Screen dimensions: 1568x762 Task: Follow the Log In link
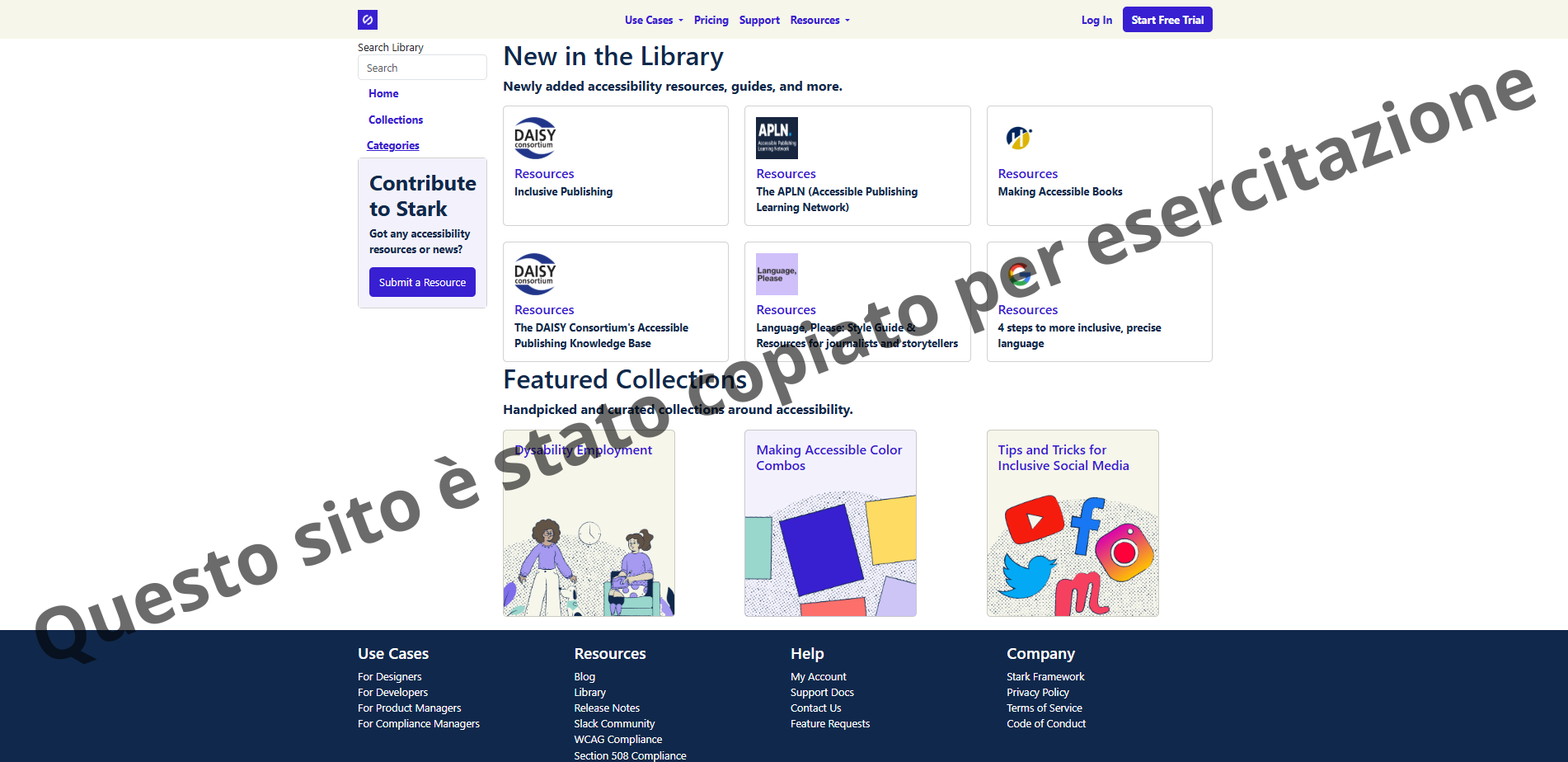click(x=1096, y=20)
